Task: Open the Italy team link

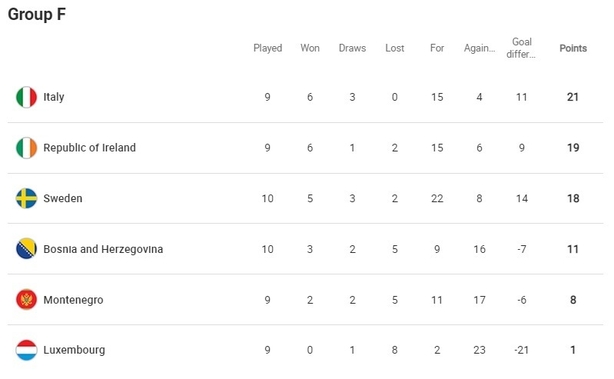Action: [54, 97]
